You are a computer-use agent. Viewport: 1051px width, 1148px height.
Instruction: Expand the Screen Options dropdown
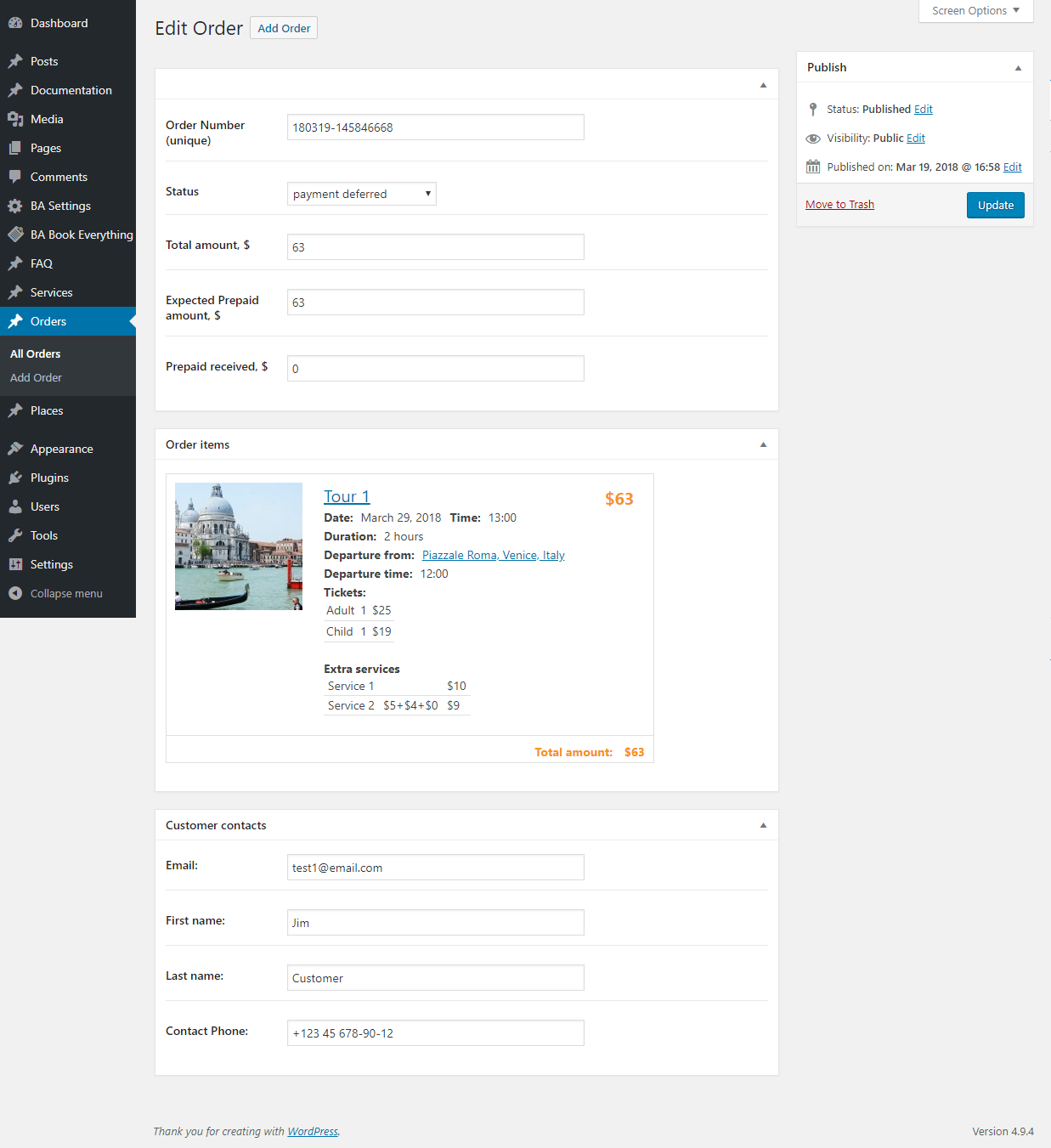tap(975, 11)
